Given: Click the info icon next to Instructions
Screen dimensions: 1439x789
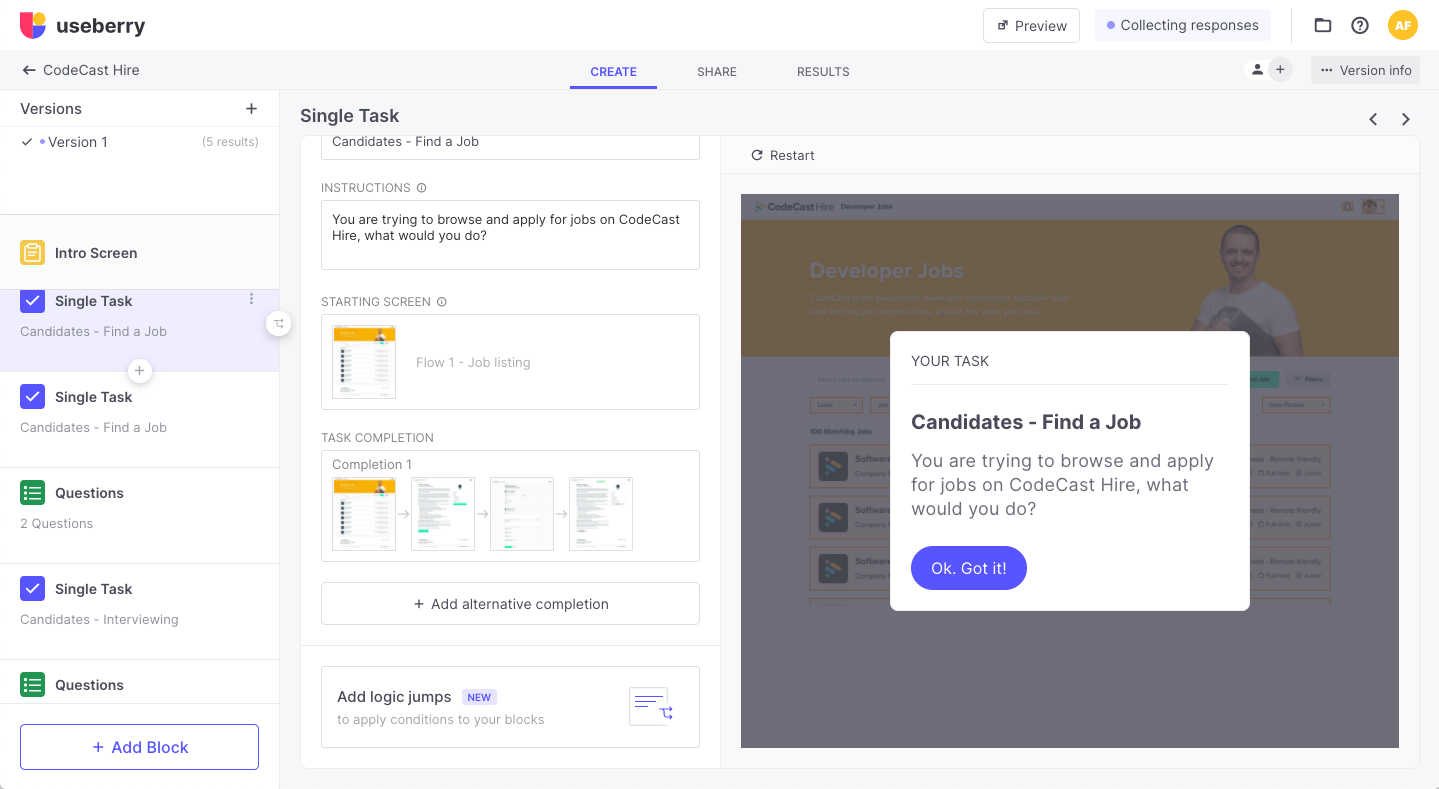Looking at the screenshot, I should tap(421, 188).
